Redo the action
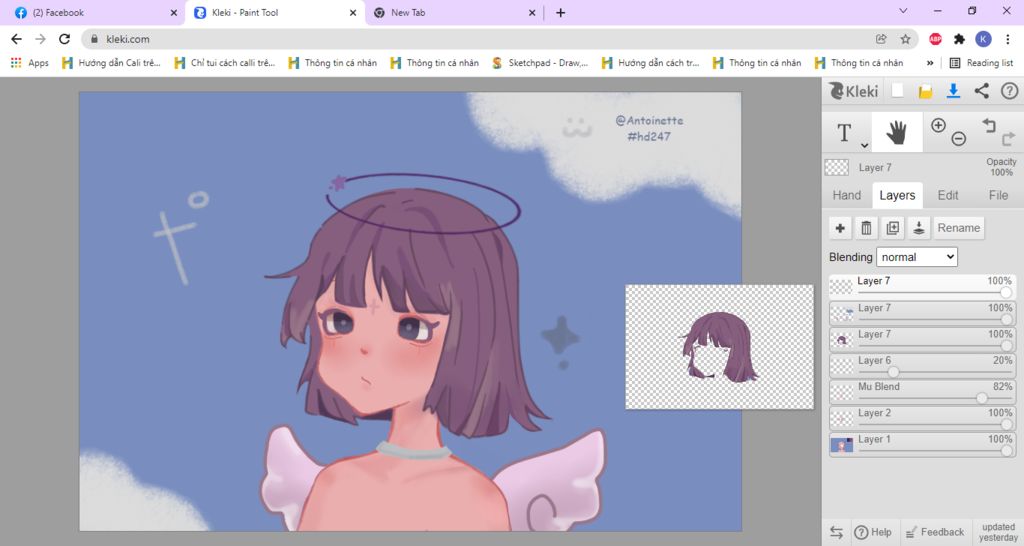Image resolution: width=1024 pixels, height=546 pixels. point(1008,138)
